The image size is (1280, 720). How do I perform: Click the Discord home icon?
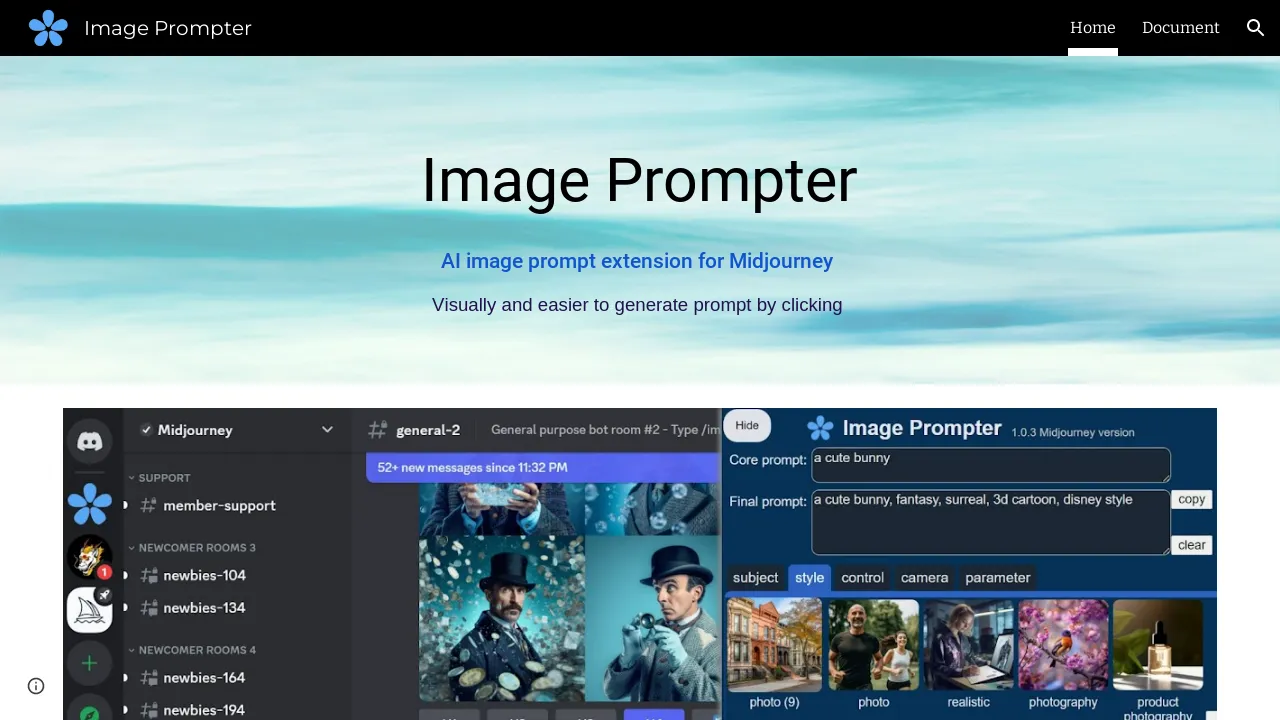point(89,441)
